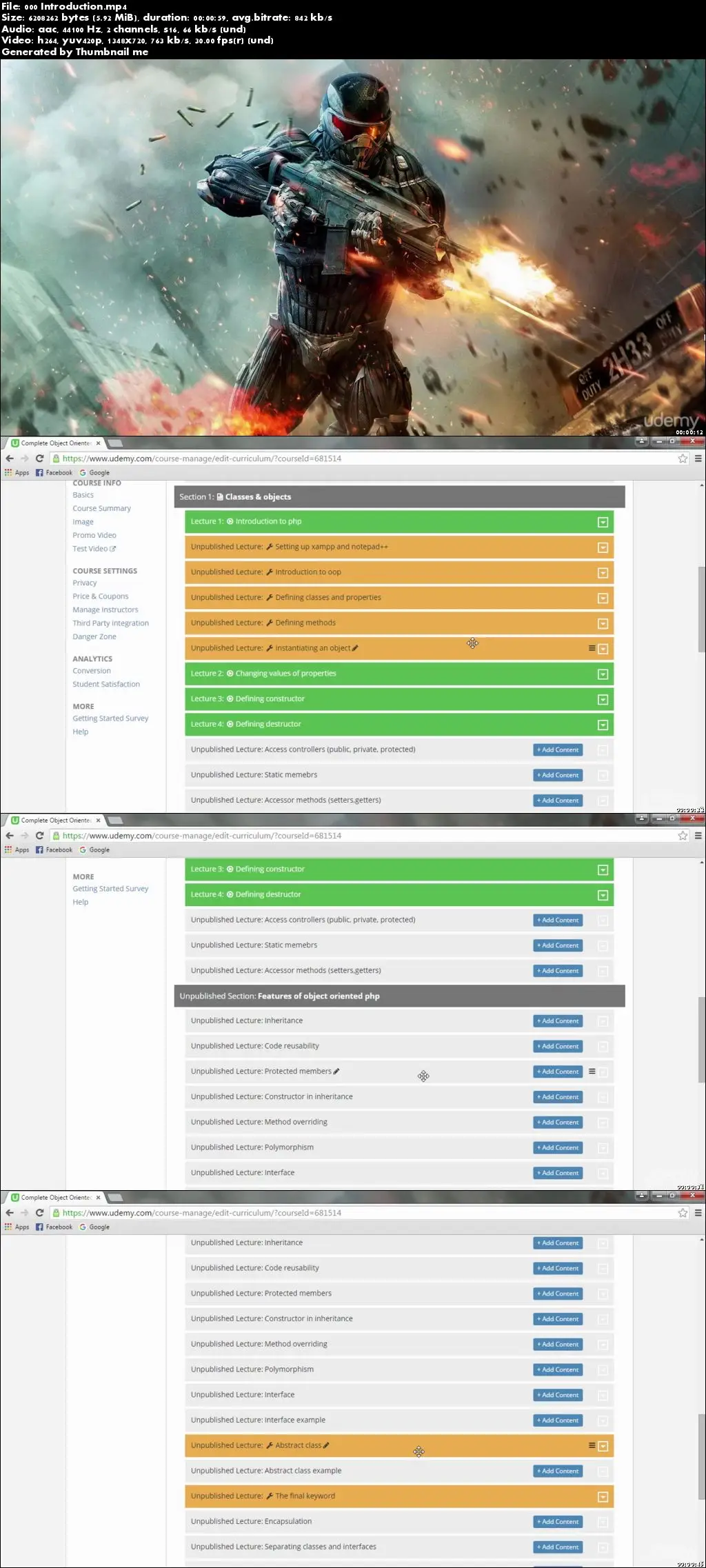Expand Lecture 2 Changing values of properties
Viewport: 706px width, 1568px height.
click(x=603, y=674)
